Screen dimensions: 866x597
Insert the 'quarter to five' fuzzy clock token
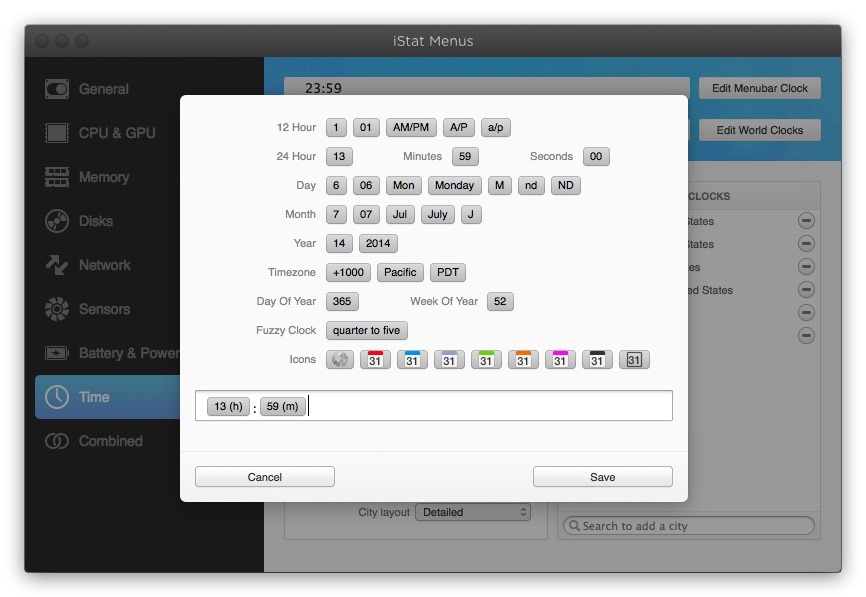pos(367,330)
